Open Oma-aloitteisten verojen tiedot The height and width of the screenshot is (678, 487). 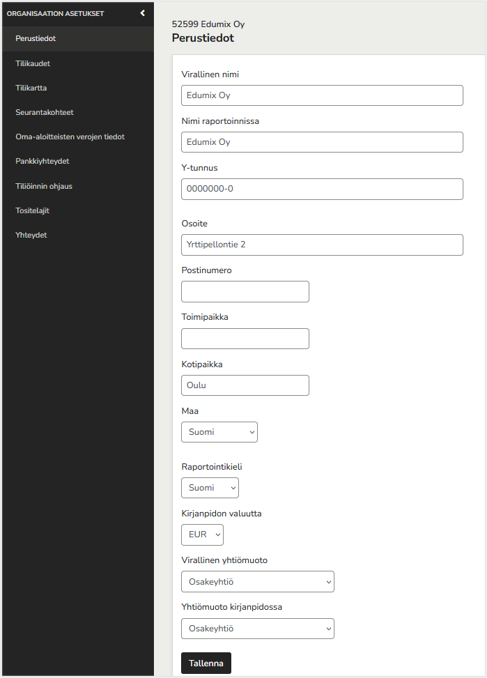70,137
